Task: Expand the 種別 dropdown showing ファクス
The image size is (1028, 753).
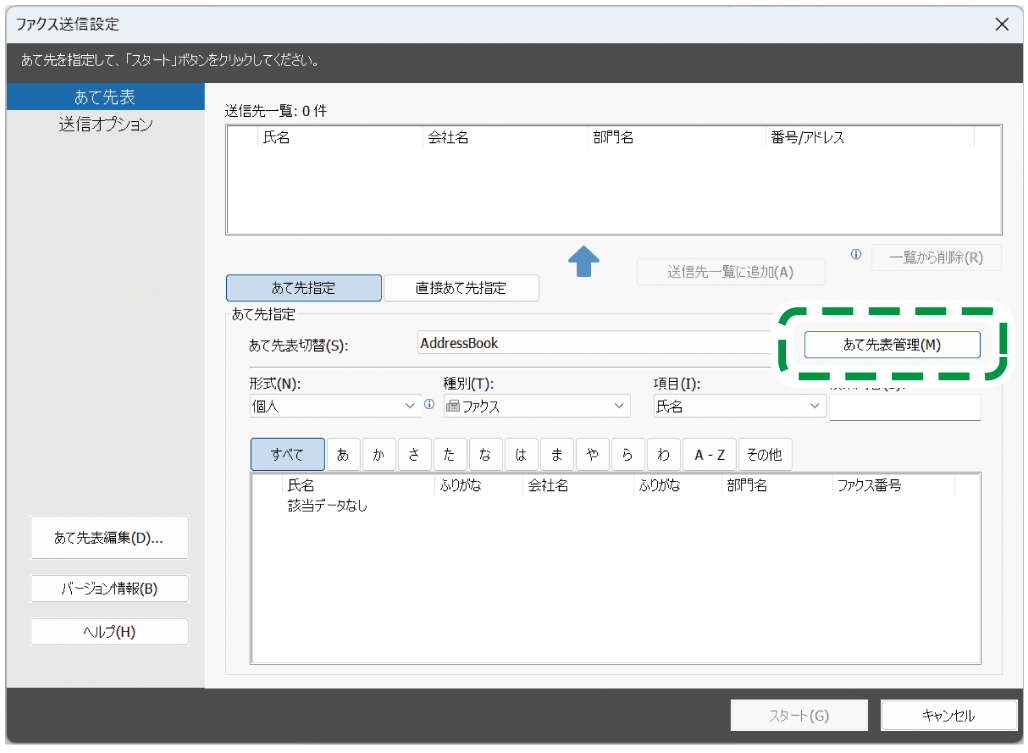Action: click(x=536, y=406)
